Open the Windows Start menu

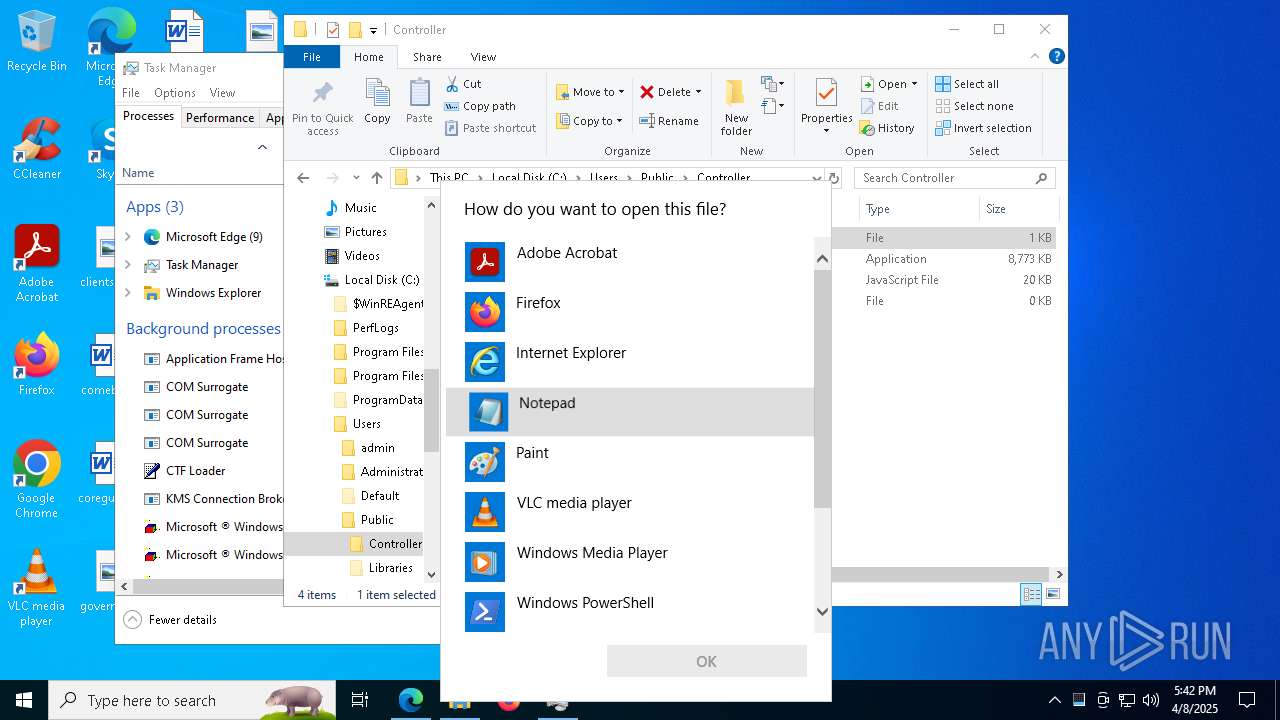click(24, 700)
